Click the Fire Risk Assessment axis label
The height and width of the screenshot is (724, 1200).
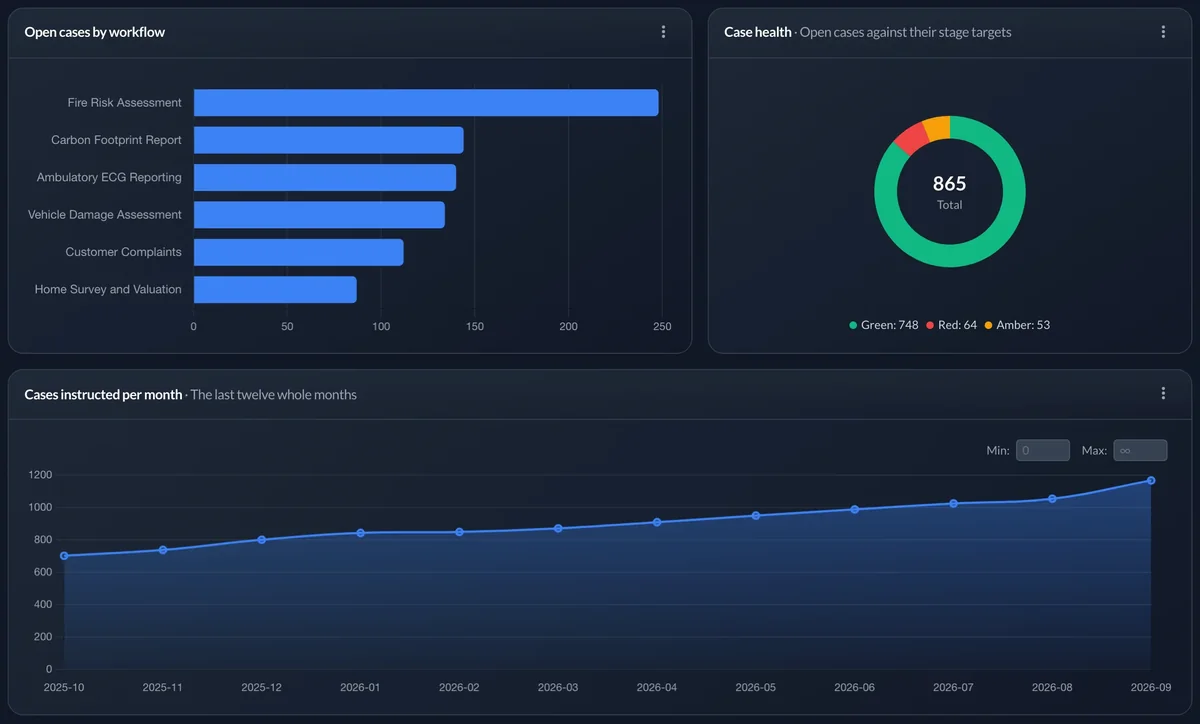[125, 103]
